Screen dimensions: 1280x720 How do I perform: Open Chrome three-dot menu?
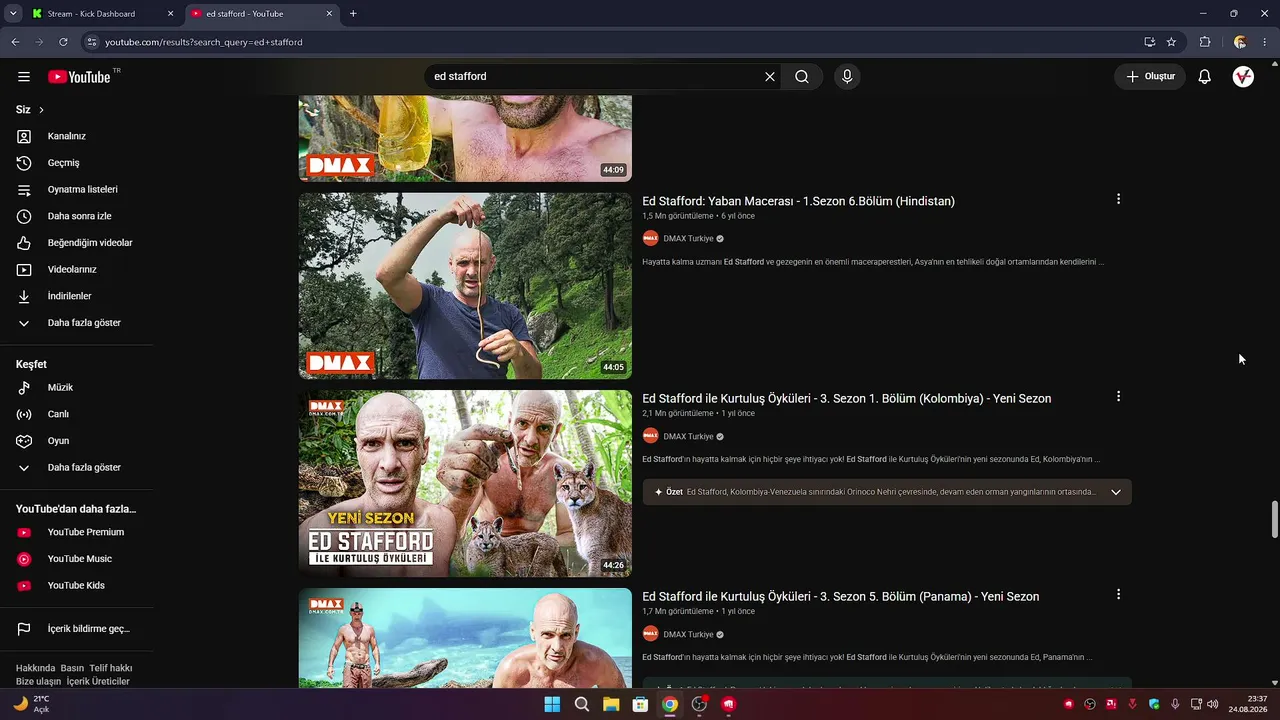1265,42
